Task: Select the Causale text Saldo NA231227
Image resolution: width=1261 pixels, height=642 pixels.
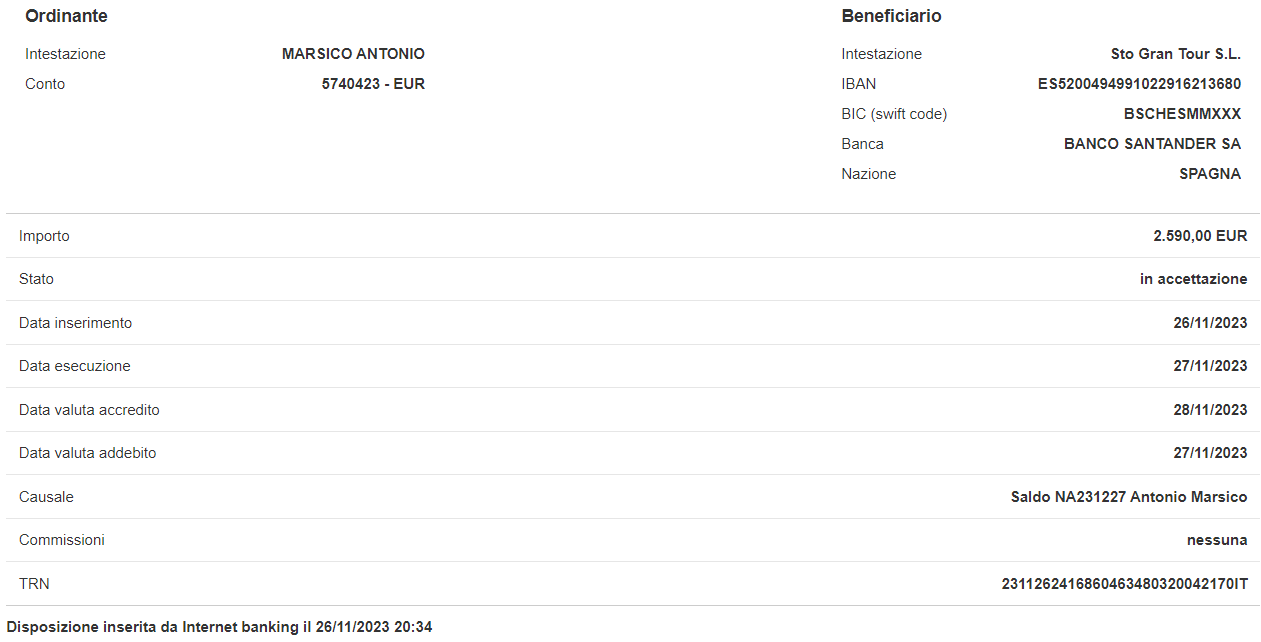Action: [1068, 497]
